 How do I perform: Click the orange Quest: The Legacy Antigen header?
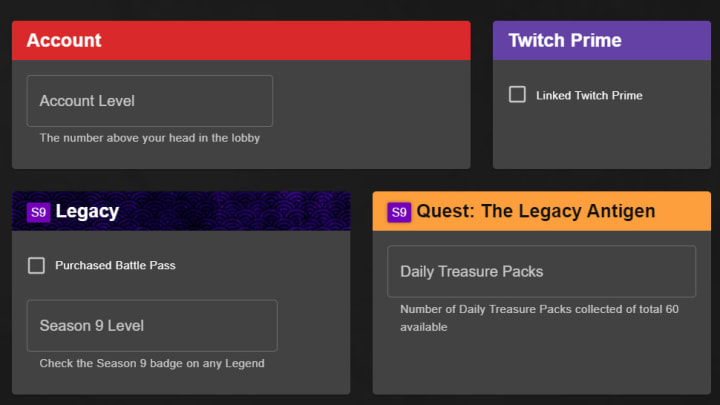pyautogui.click(x=541, y=211)
